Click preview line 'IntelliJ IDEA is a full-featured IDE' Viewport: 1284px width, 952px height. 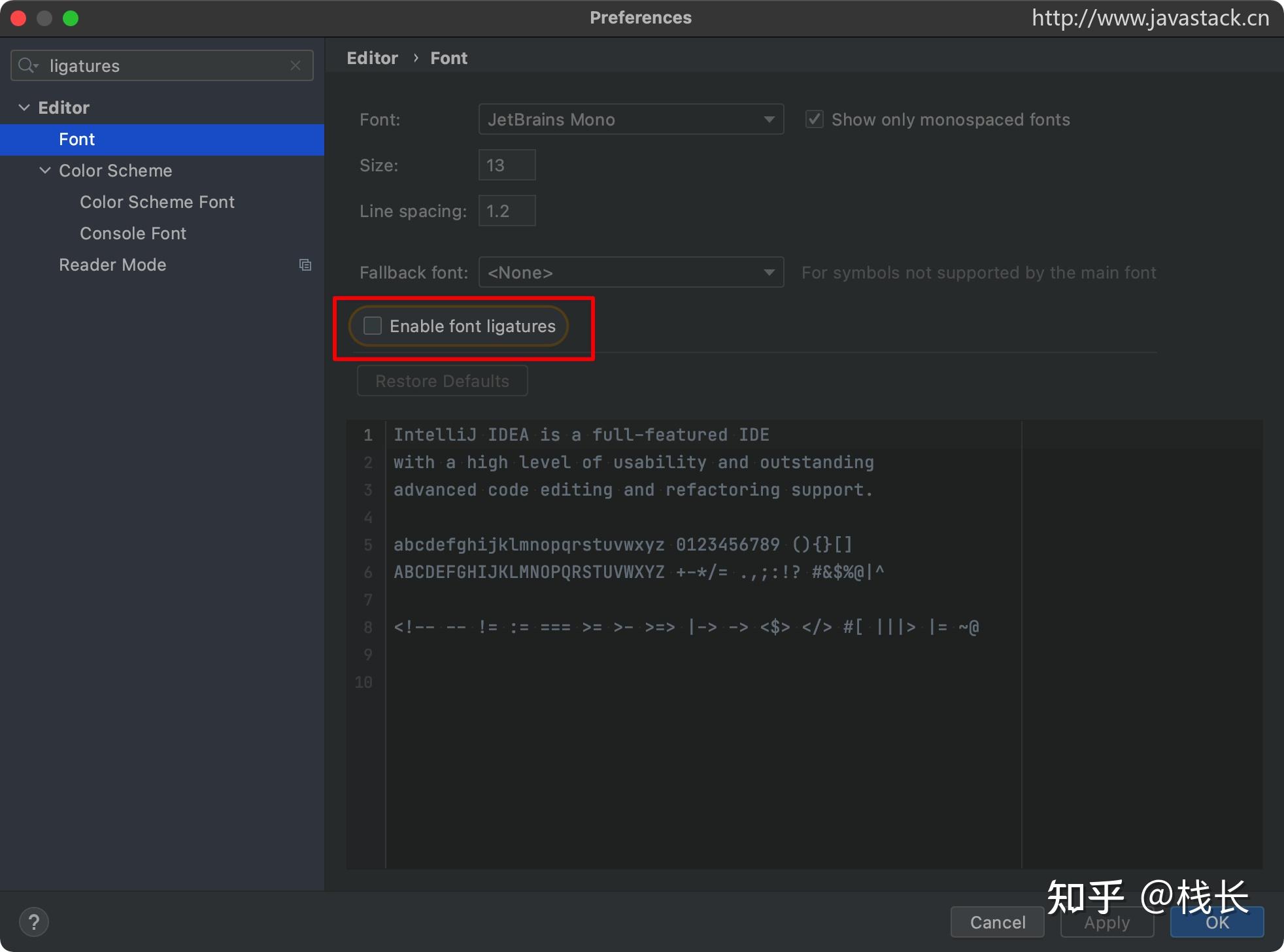pyautogui.click(x=581, y=435)
